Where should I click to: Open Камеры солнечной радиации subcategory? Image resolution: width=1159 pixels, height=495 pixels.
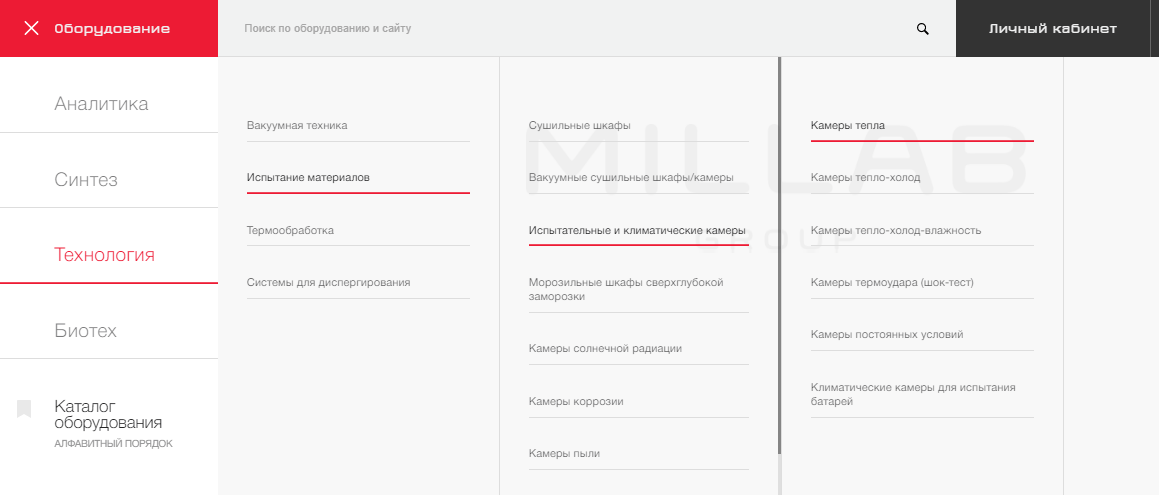pyautogui.click(x=605, y=349)
